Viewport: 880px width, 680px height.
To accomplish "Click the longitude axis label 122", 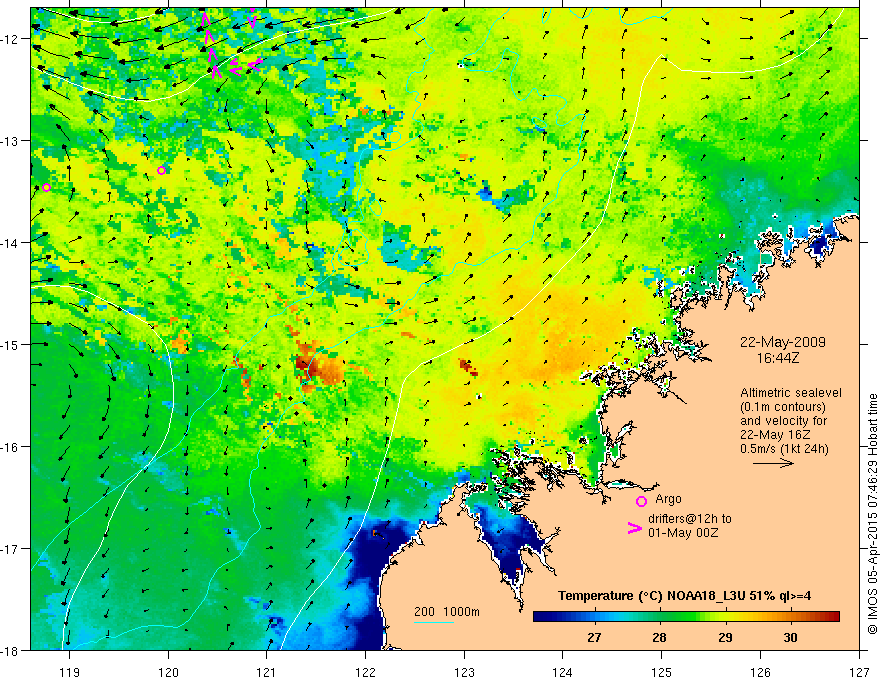I will [x=365, y=672].
